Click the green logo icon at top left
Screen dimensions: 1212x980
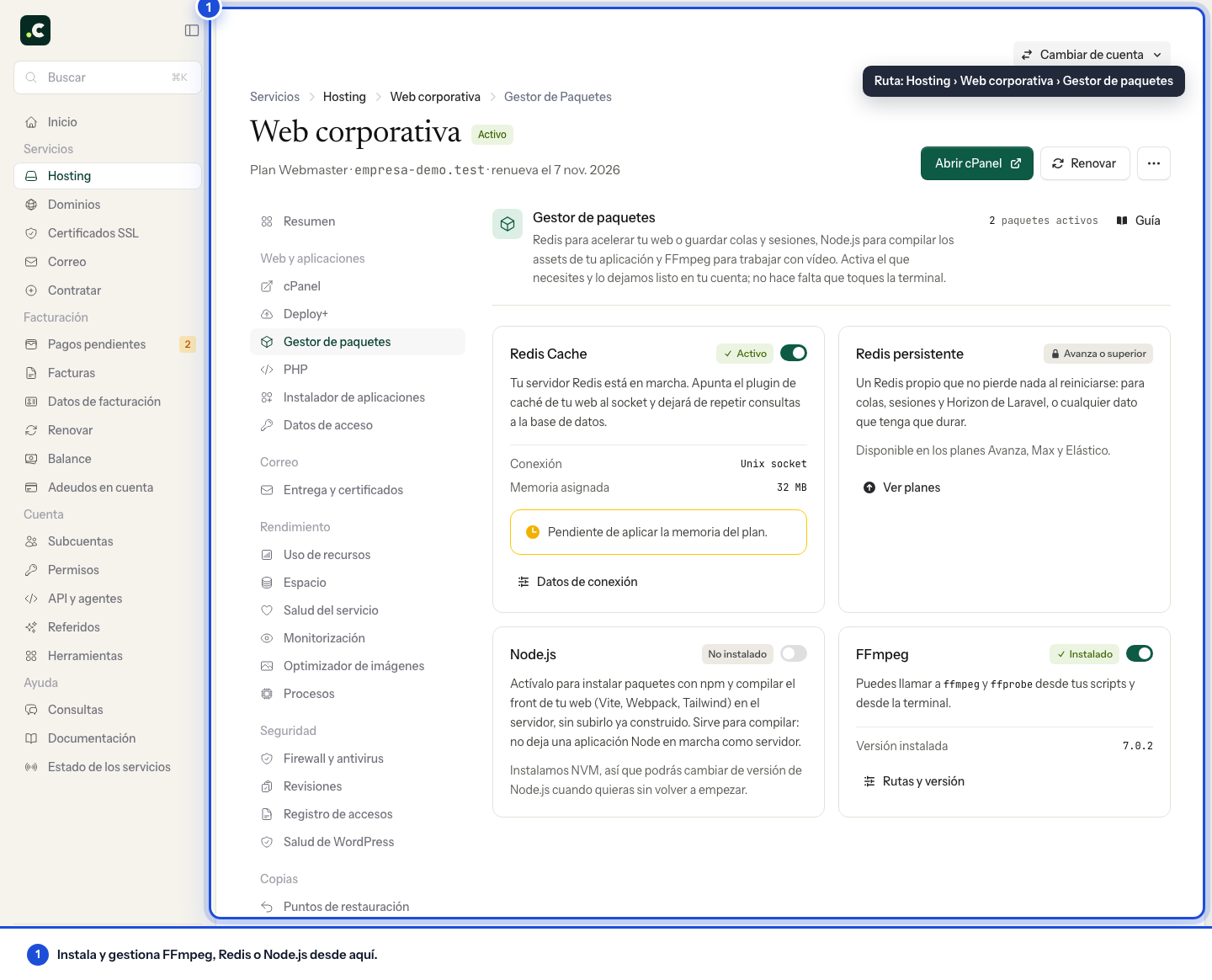point(35,30)
